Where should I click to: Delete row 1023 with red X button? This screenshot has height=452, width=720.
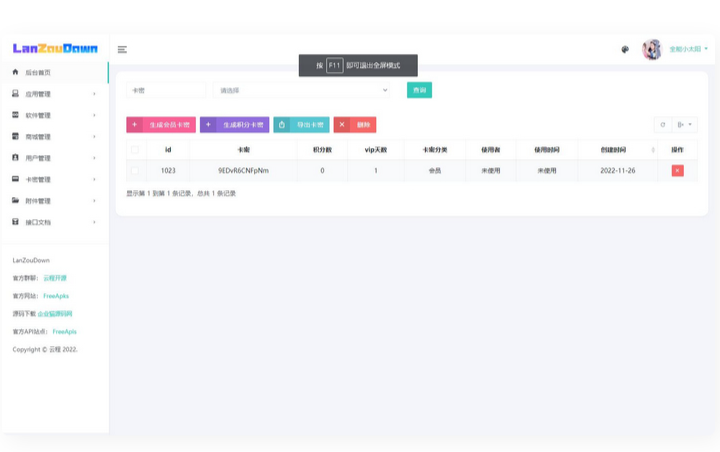click(677, 170)
